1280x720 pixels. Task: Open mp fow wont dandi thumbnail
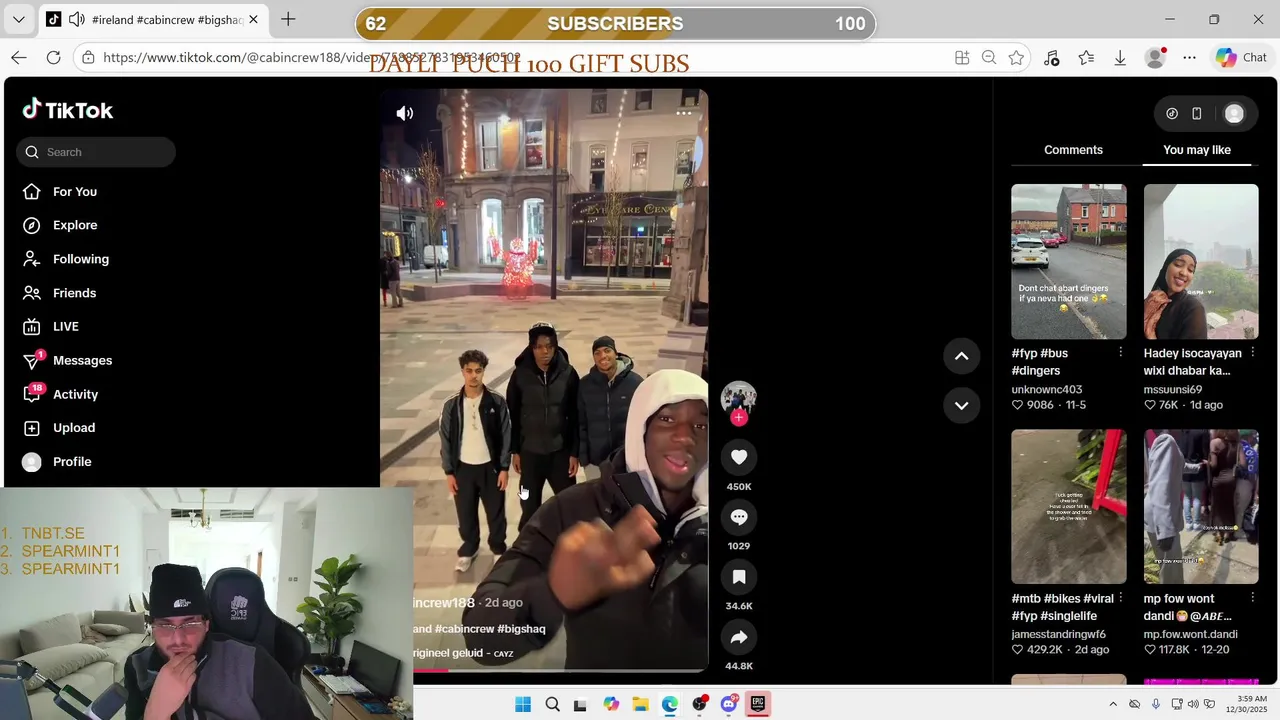pyautogui.click(x=1201, y=507)
